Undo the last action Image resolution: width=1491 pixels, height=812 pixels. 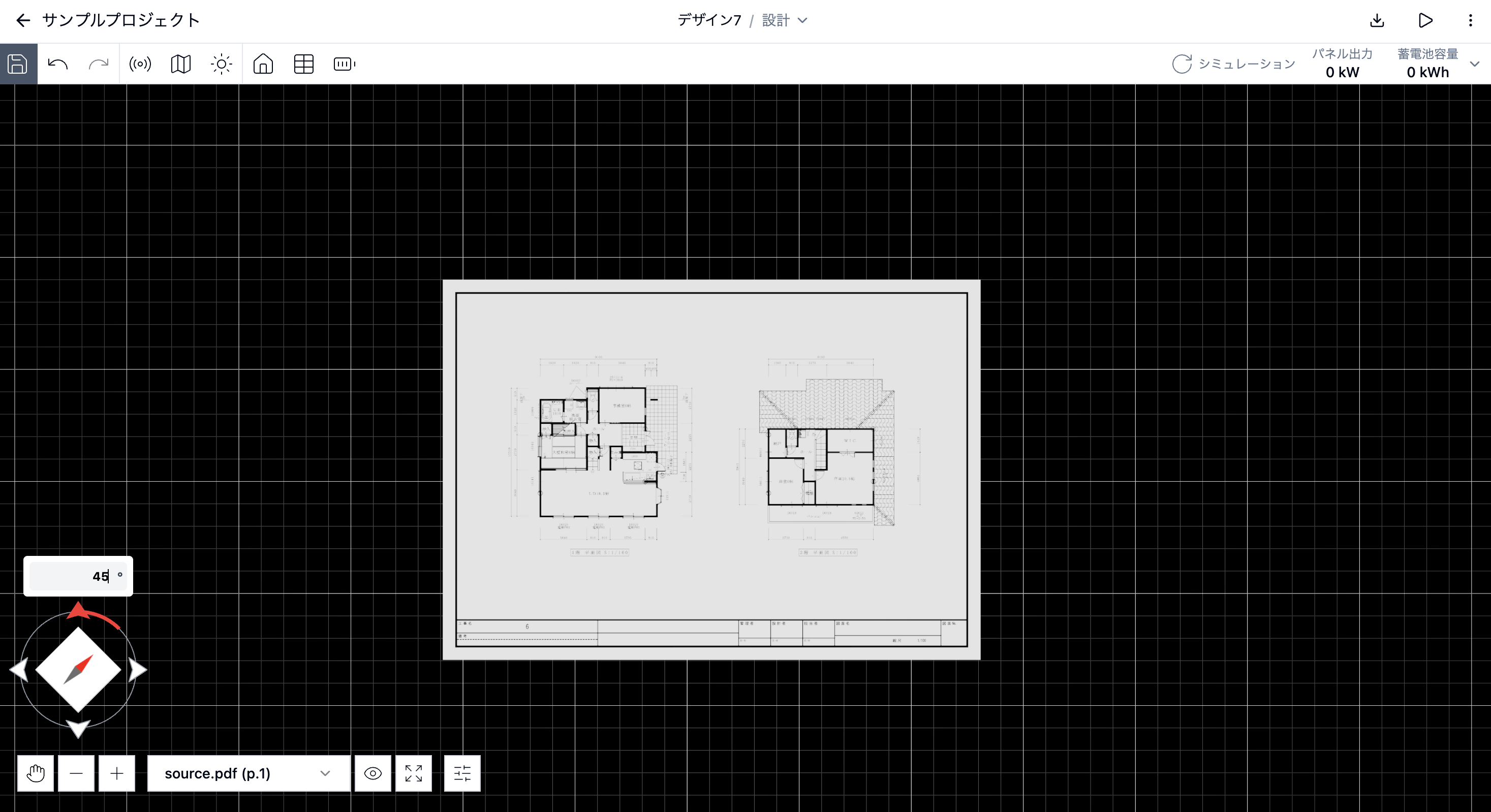coord(58,64)
